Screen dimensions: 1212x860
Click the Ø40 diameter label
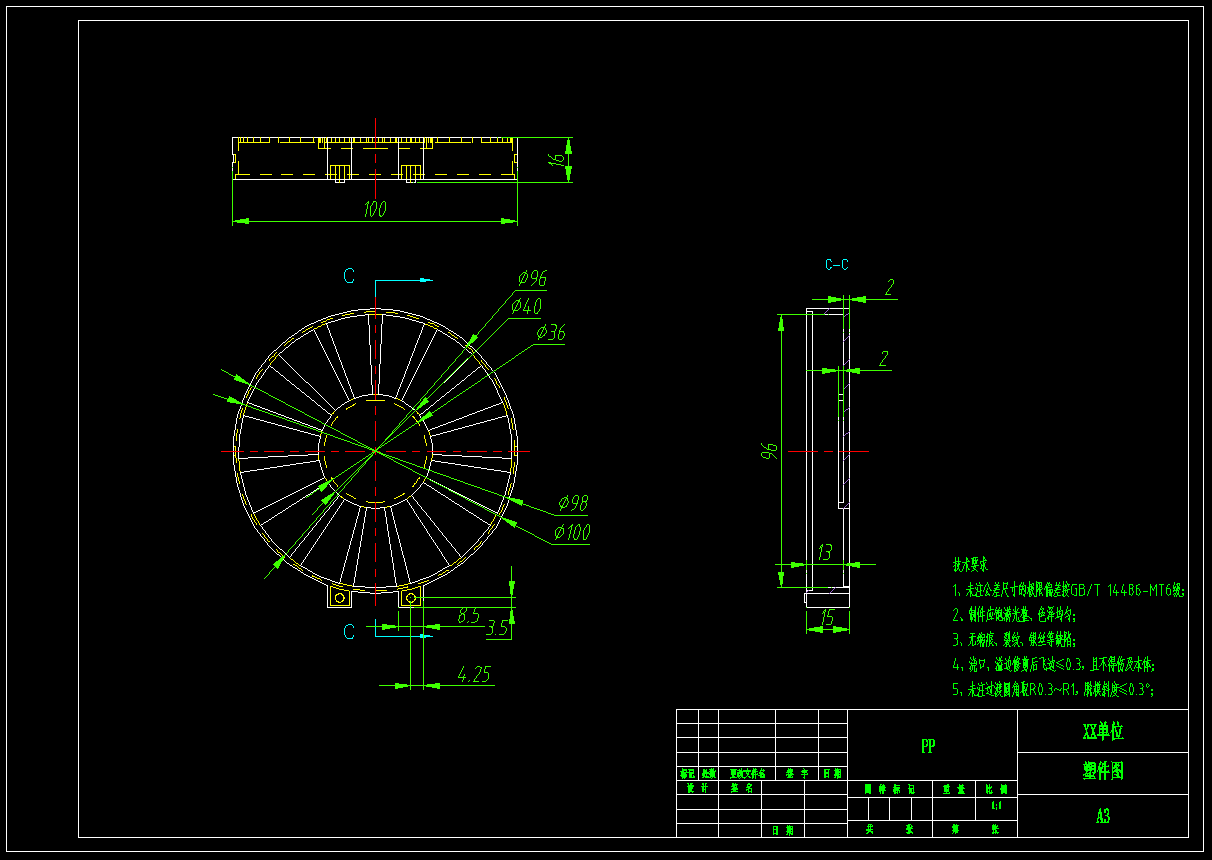click(526, 305)
